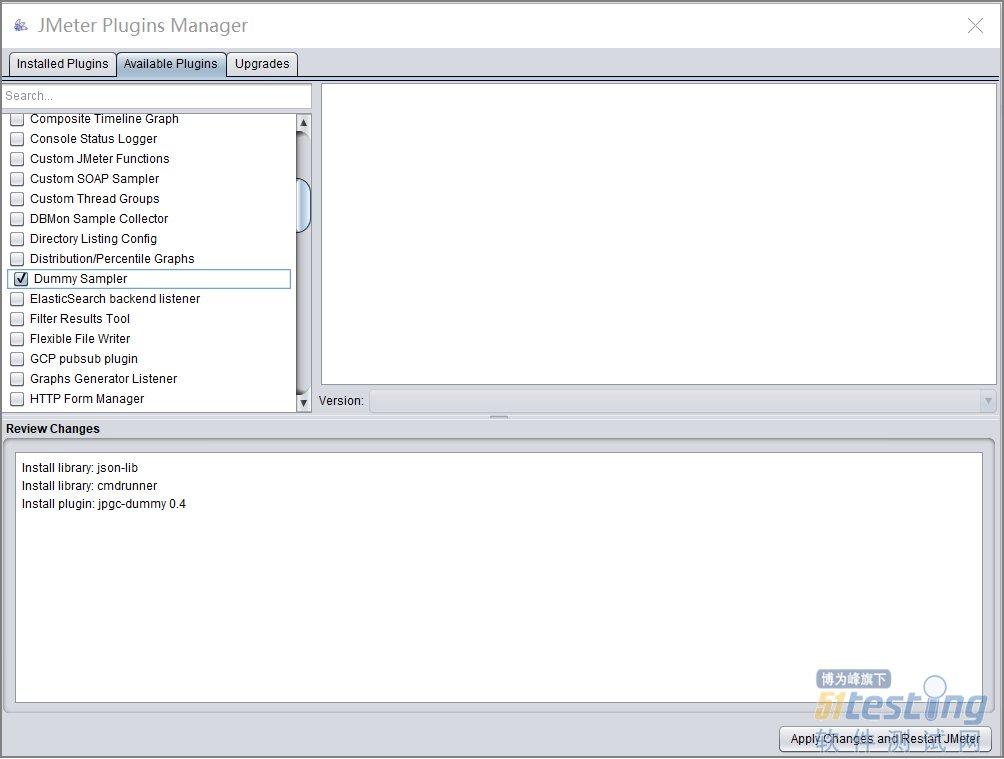This screenshot has height=759, width=1004.
Task: Enable the Custom Thread Groups checkbox
Action: coord(17,199)
